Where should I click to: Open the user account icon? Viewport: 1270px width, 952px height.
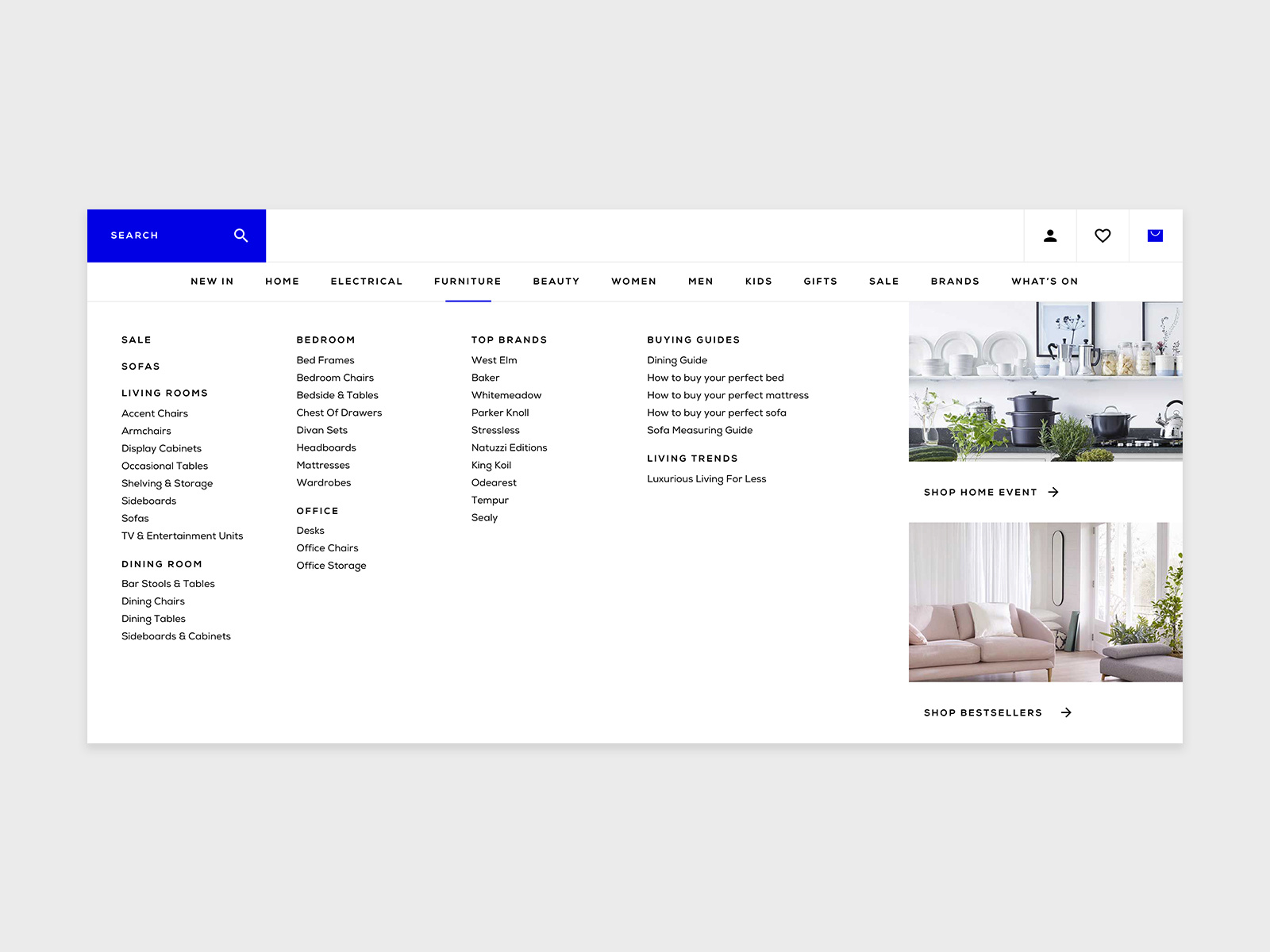pos(1050,235)
